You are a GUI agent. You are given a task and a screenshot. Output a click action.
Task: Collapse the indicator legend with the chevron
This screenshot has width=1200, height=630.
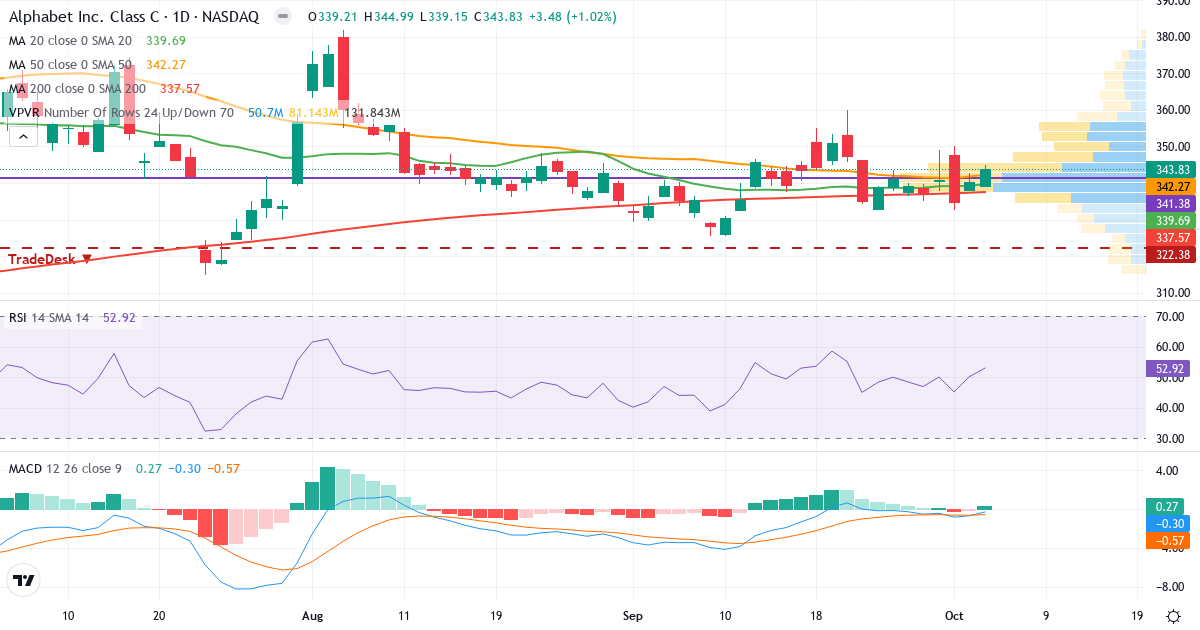(23, 137)
